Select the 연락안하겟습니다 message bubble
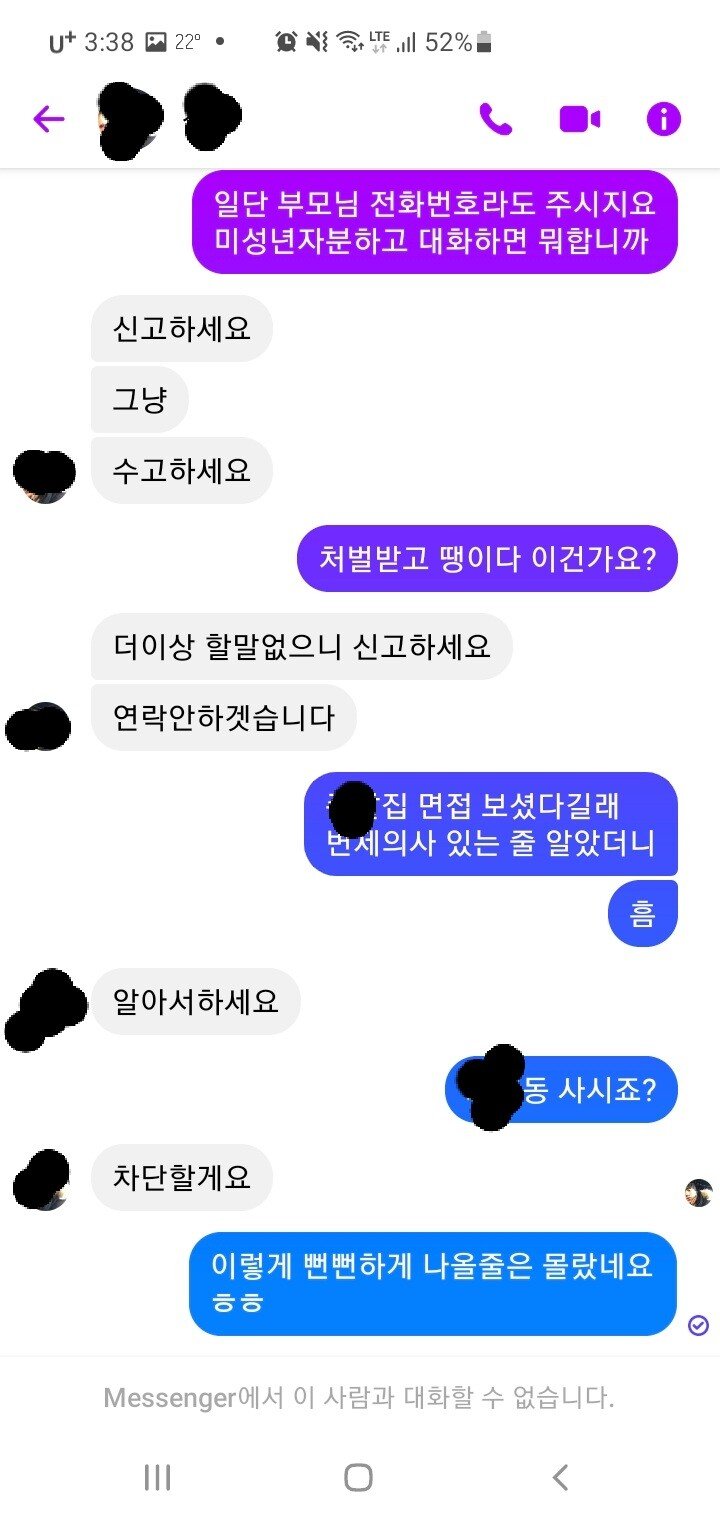The height and width of the screenshot is (1520, 720). tap(223, 717)
